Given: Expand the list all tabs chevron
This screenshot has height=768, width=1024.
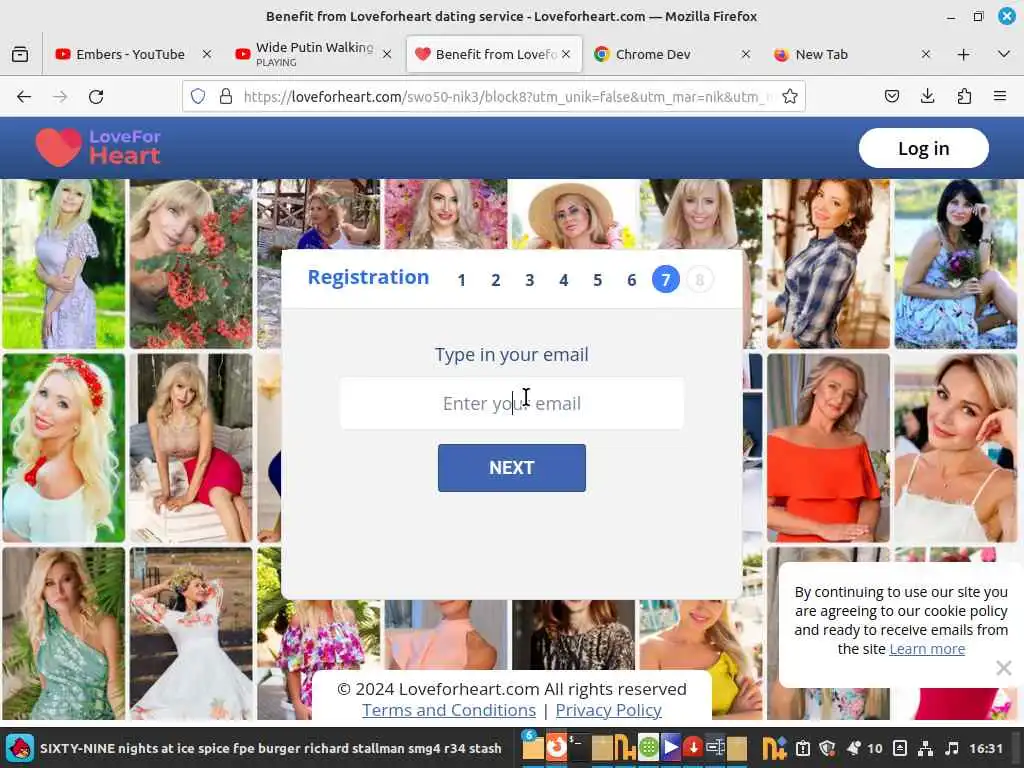Looking at the screenshot, I should (1004, 54).
